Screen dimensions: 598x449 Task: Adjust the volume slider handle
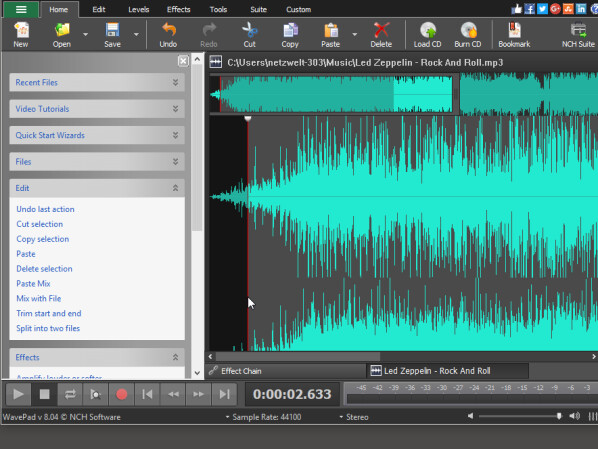(559, 416)
